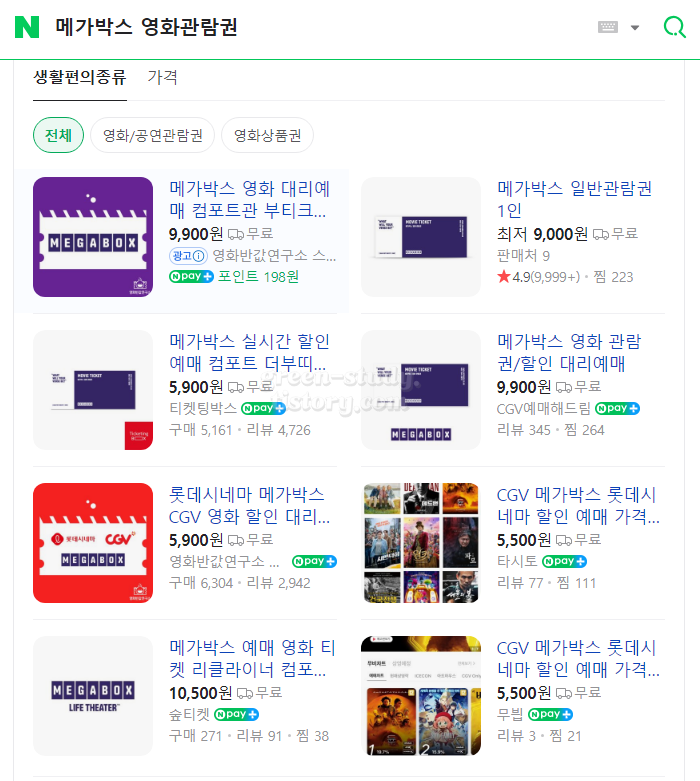This screenshot has width=700, height=781.
Task: Click seller name 무빕
Action: pyautogui.click(x=510, y=714)
